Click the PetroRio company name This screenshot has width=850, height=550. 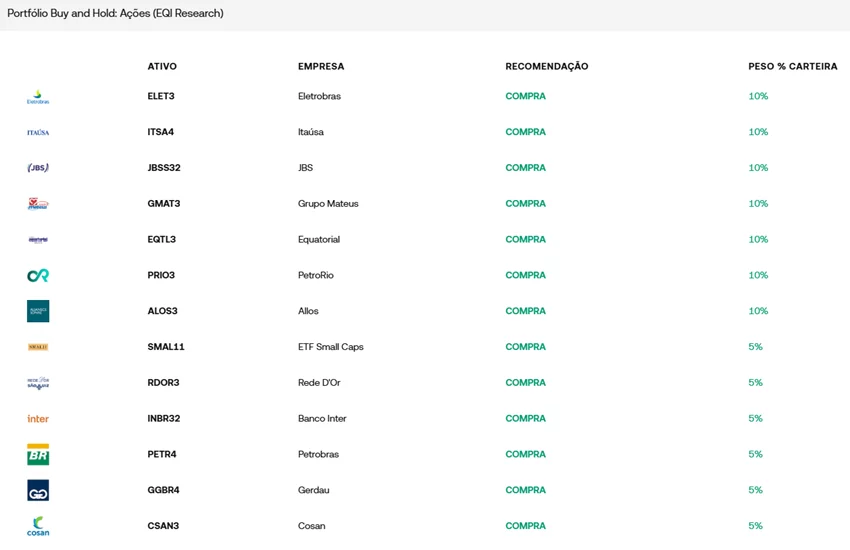pos(315,275)
